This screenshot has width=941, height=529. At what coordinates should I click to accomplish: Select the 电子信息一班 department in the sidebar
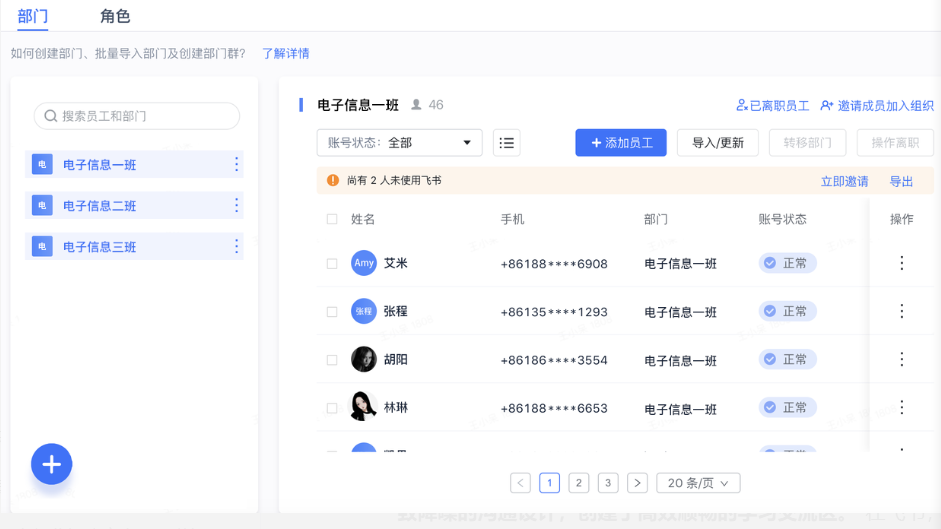click(x=134, y=165)
